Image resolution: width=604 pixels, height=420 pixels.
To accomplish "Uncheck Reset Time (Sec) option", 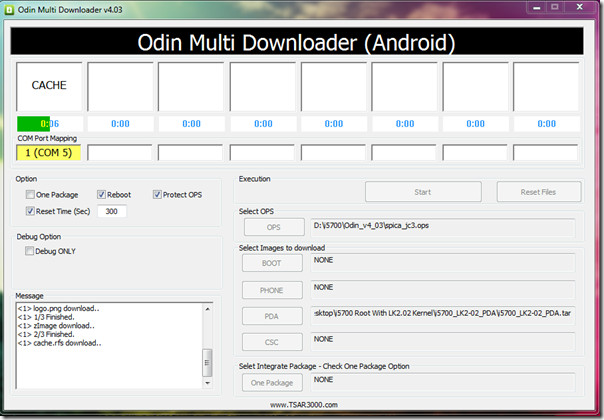I will click(30, 211).
